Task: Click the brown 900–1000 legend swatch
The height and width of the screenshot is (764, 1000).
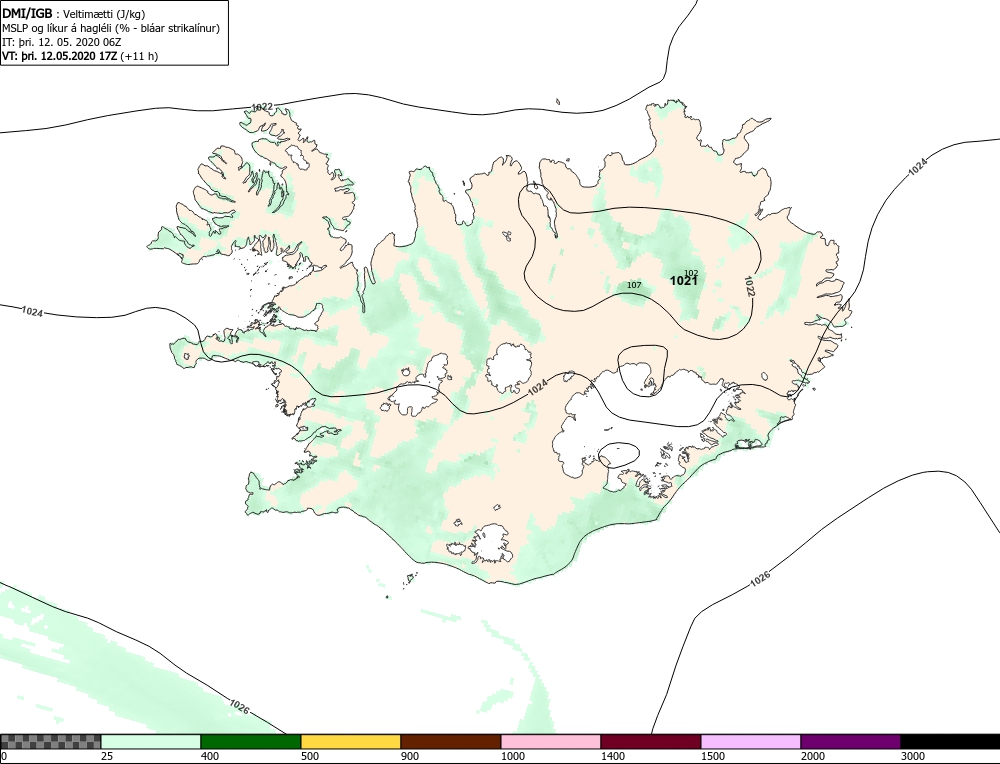Action: (451, 741)
